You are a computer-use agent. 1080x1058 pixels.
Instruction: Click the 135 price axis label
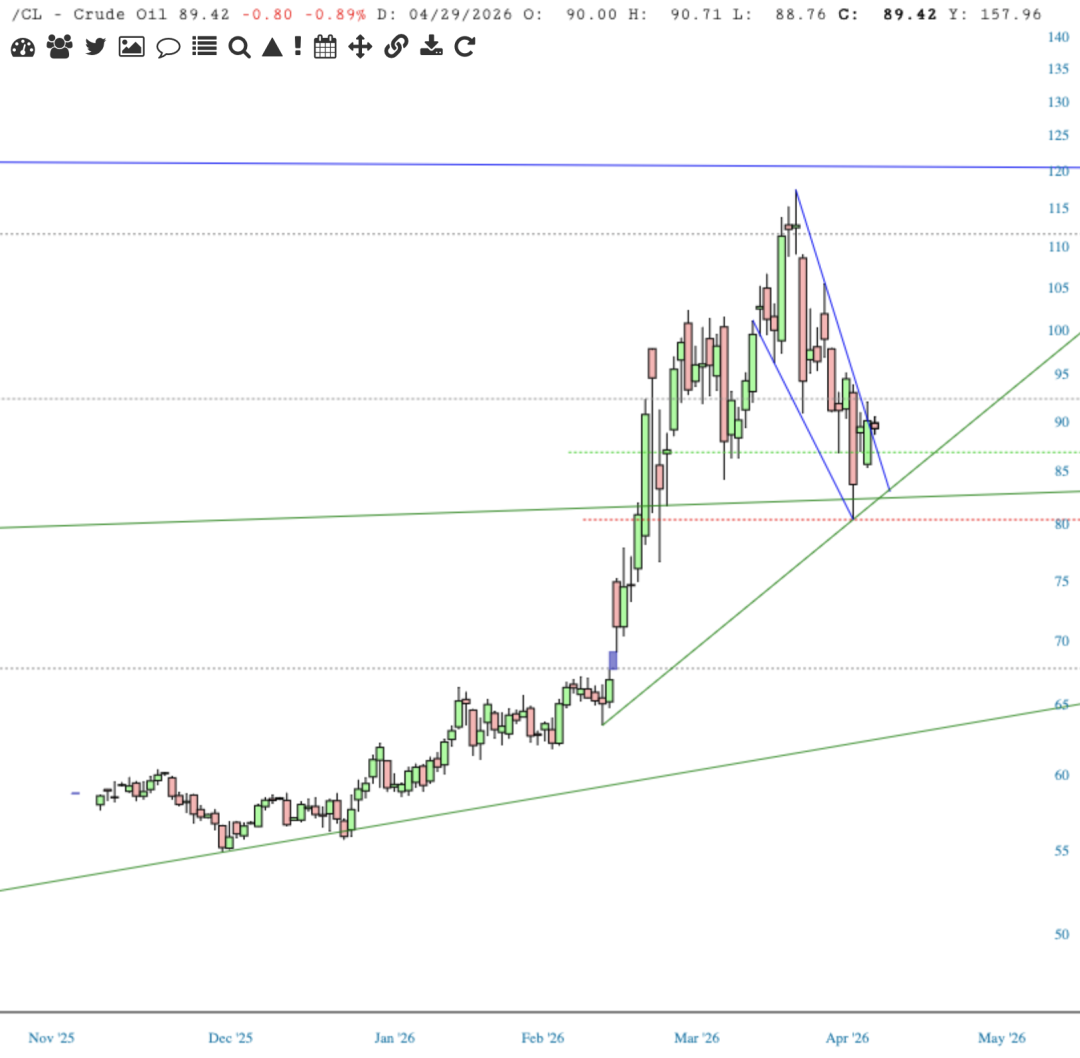point(1058,69)
